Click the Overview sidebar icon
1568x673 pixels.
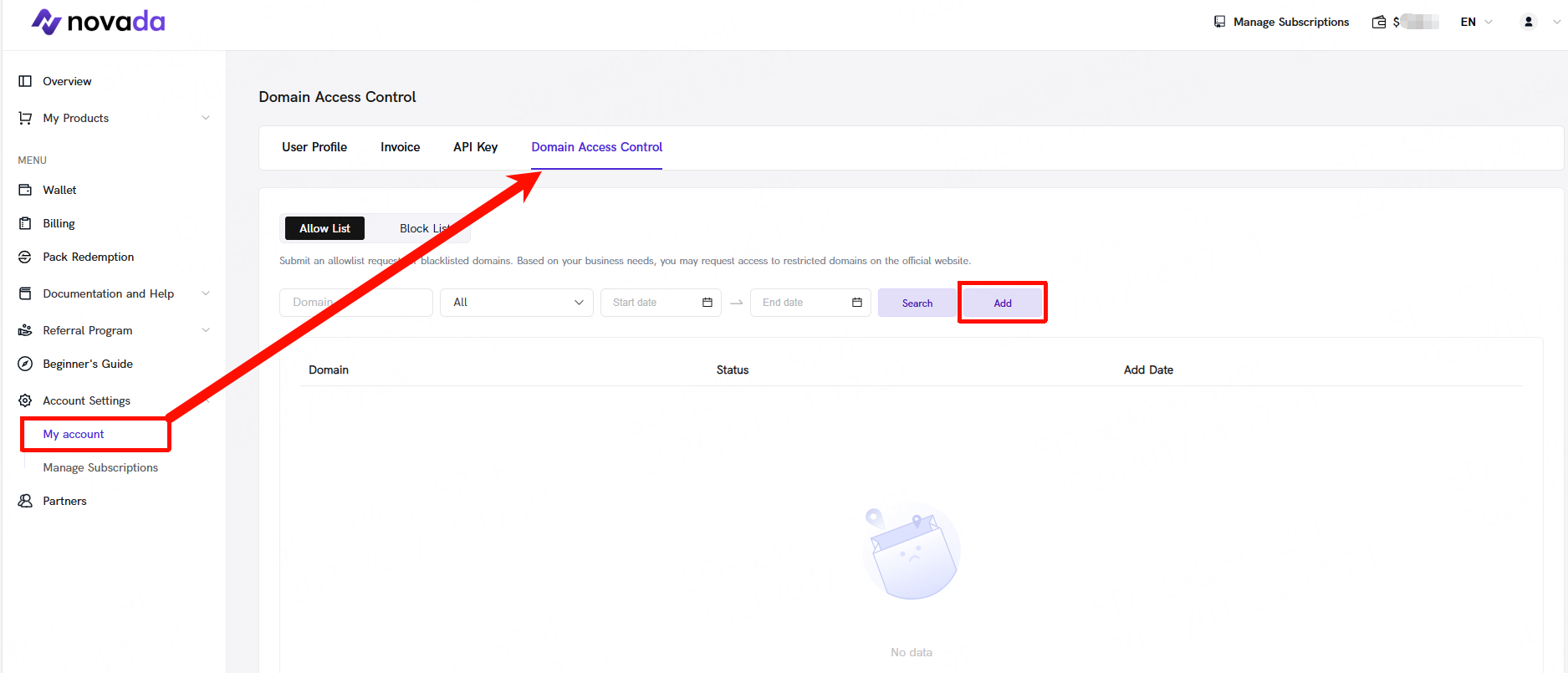coord(25,81)
